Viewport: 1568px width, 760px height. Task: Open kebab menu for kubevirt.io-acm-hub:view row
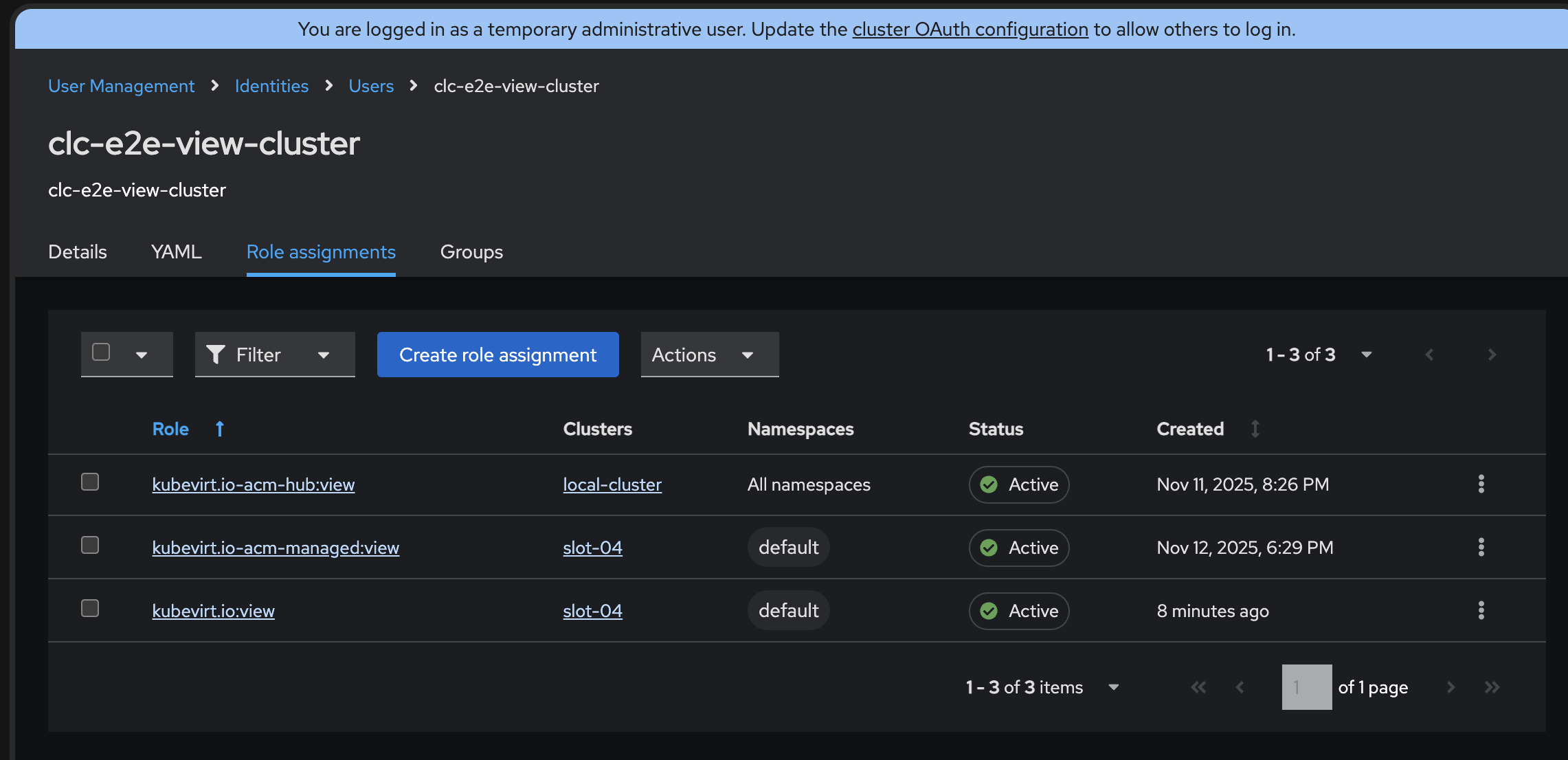tap(1481, 484)
